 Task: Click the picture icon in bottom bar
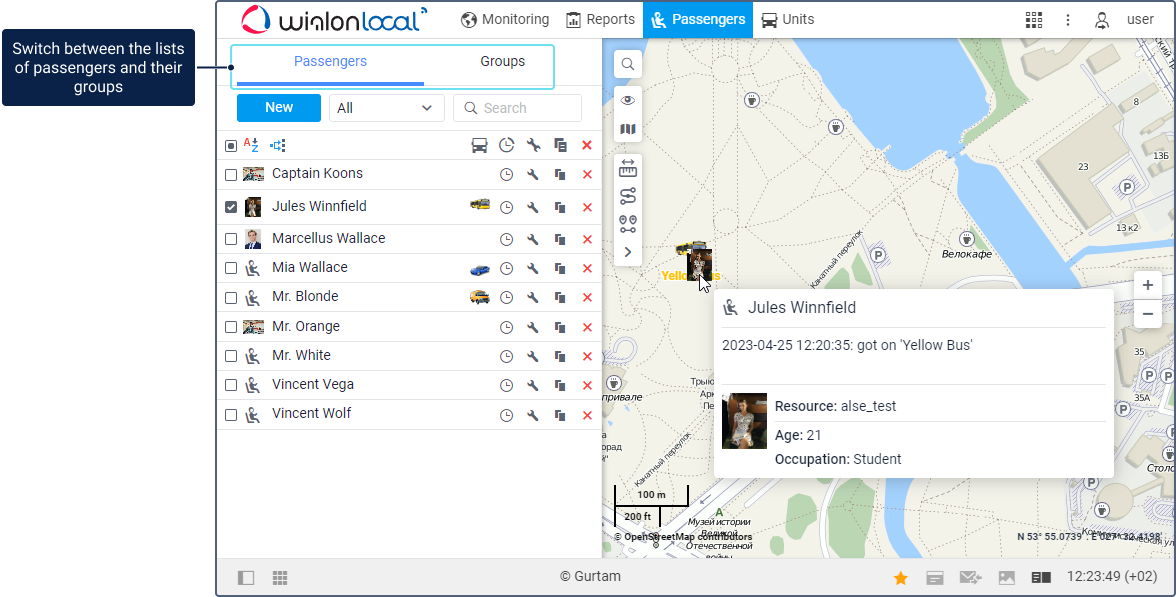click(1006, 578)
